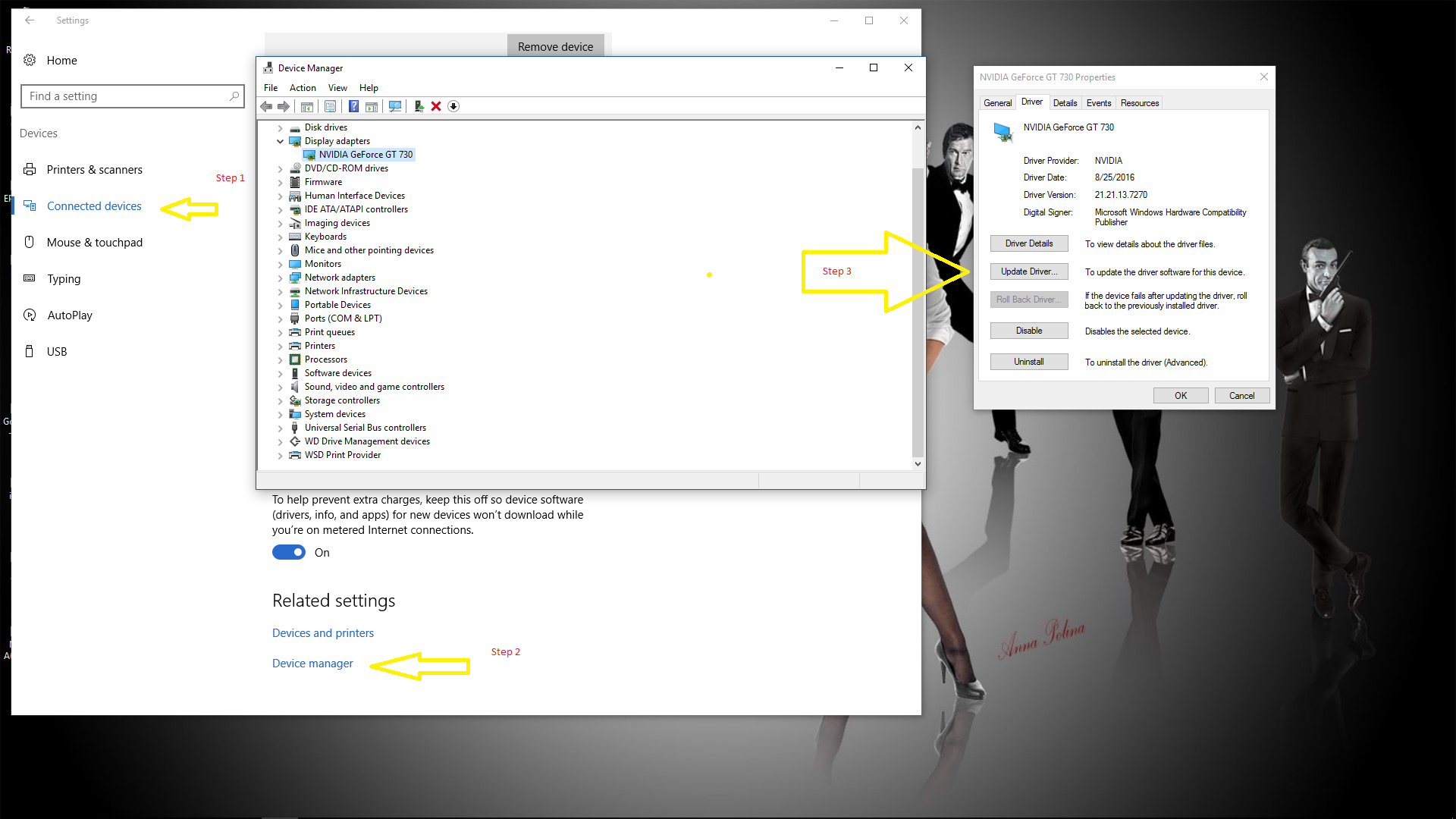Switch to the General tab in Properties
Viewport: 1456px width, 819px height.
(x=997, y=103)
